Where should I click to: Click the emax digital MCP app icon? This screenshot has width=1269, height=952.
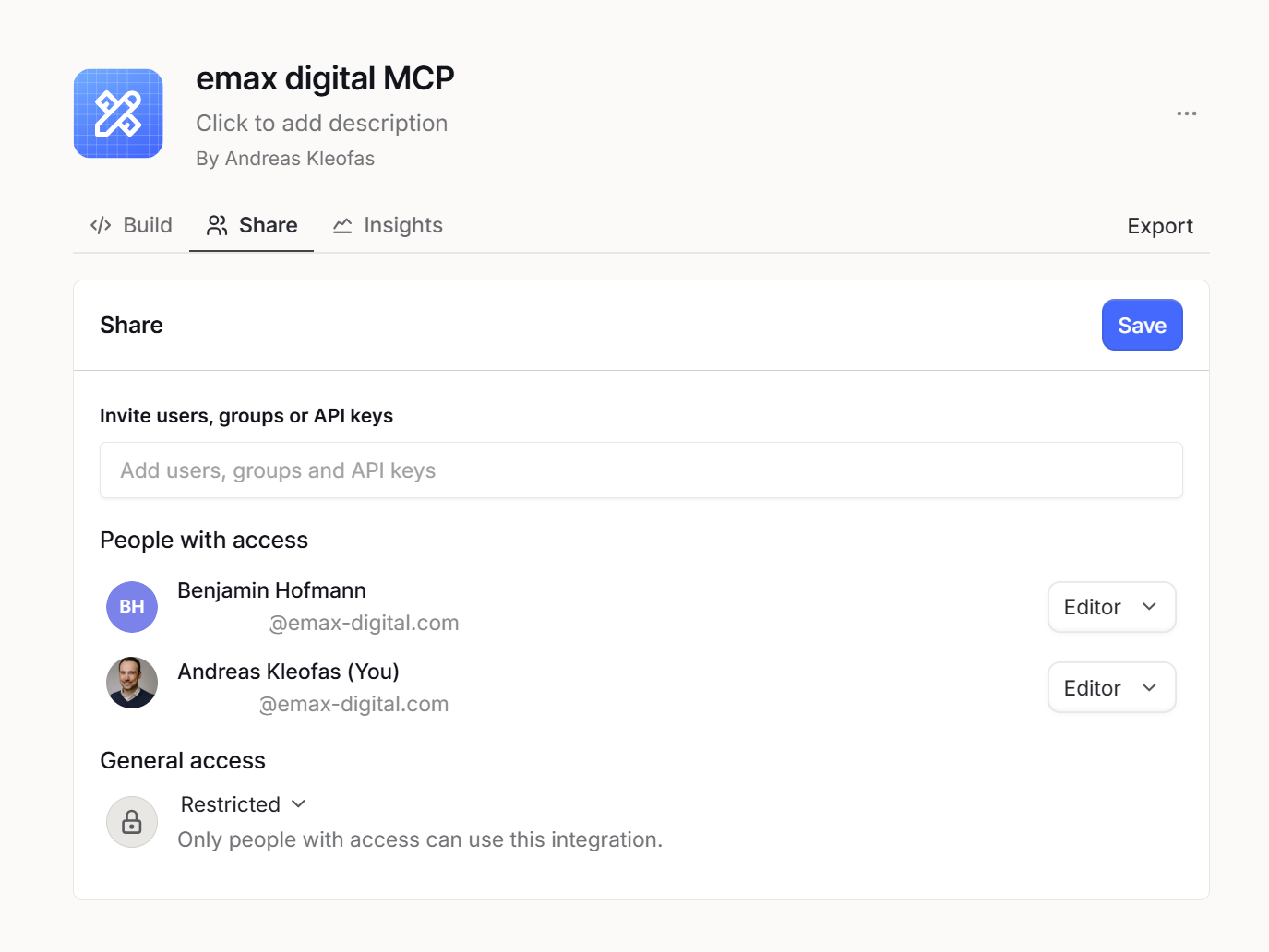point(118,113)
